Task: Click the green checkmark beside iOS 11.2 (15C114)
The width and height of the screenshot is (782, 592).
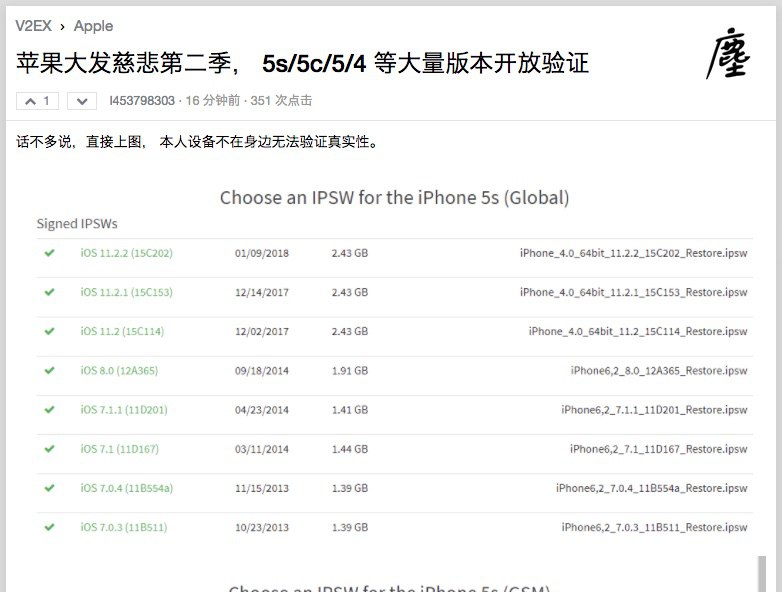Action: tap(49, 331)
